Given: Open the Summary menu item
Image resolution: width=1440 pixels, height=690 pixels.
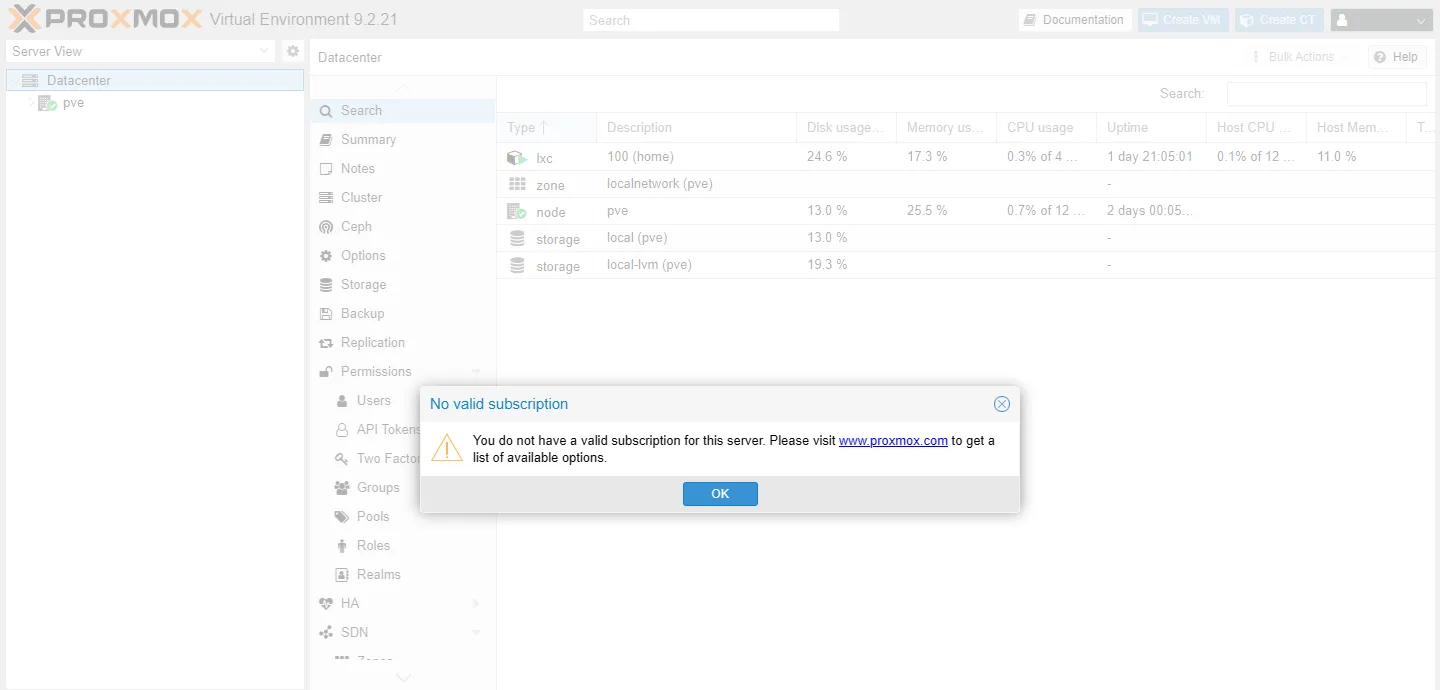Looking at the screenshot, I should (x=402, y=140).
